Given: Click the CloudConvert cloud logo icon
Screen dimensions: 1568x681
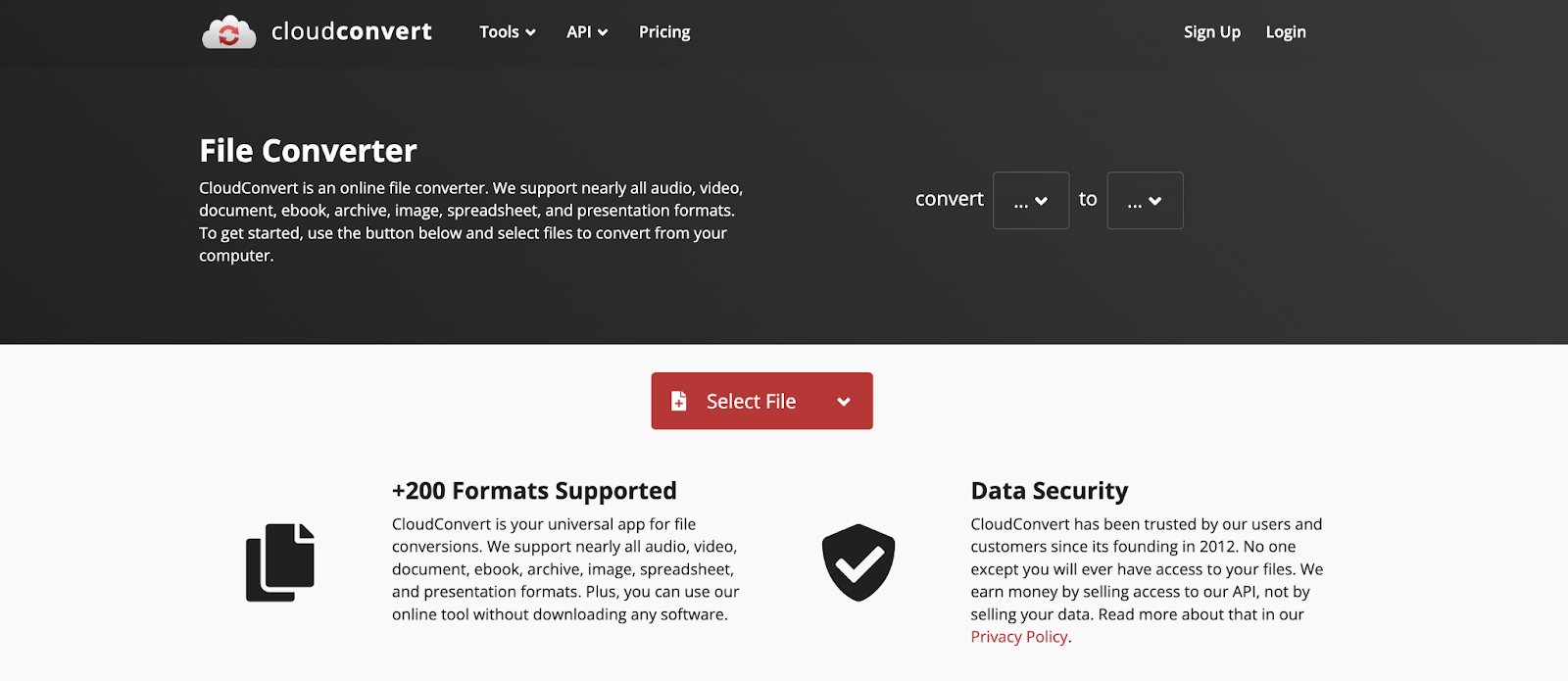Looking at the screenshot, I should click(x=228, y=32).
